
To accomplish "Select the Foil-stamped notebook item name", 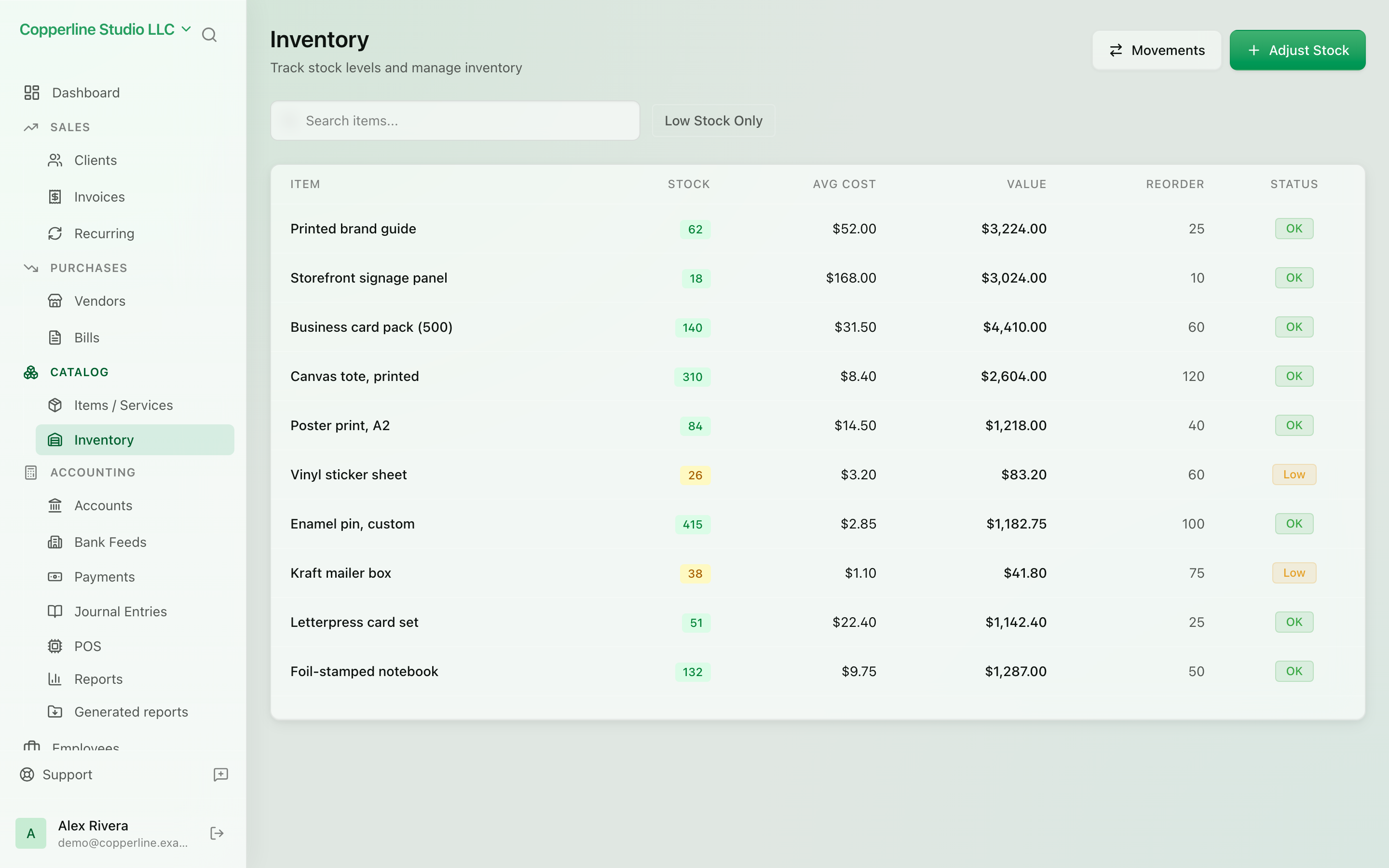I will coord(364,671).
